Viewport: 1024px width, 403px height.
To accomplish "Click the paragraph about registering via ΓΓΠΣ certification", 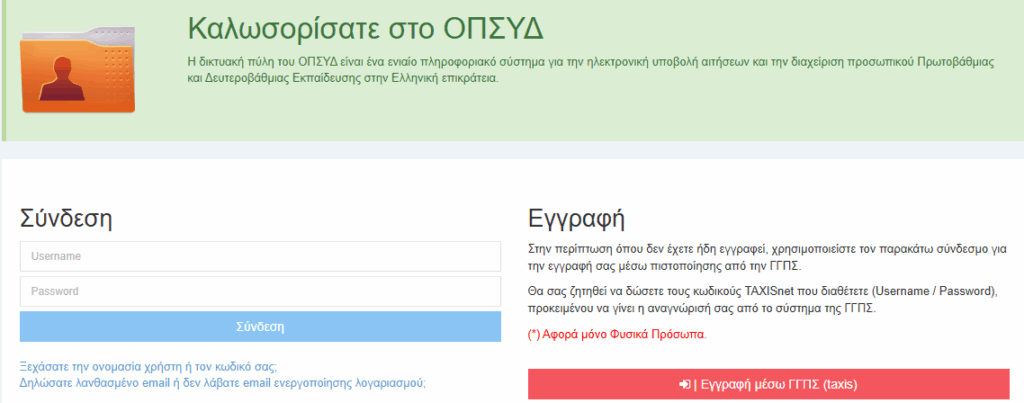I will tap(767, 258).
